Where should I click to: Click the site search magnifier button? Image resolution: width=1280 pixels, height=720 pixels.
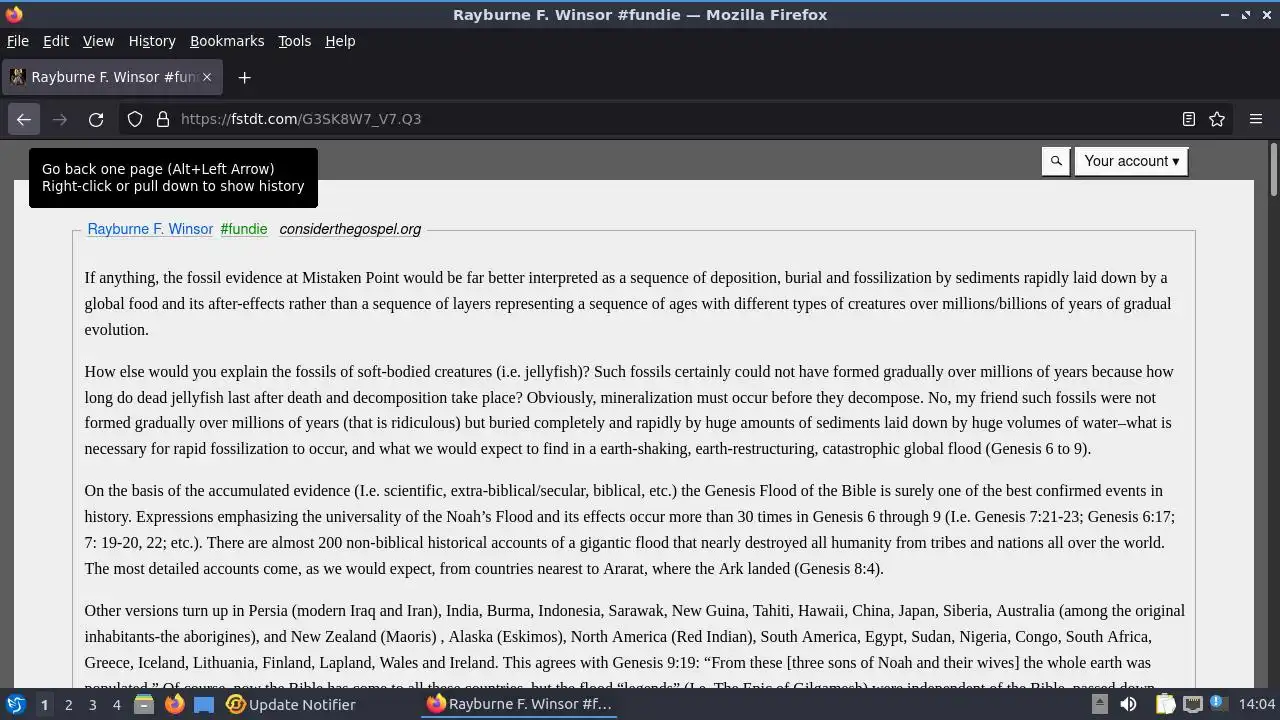pos(1056,161)
